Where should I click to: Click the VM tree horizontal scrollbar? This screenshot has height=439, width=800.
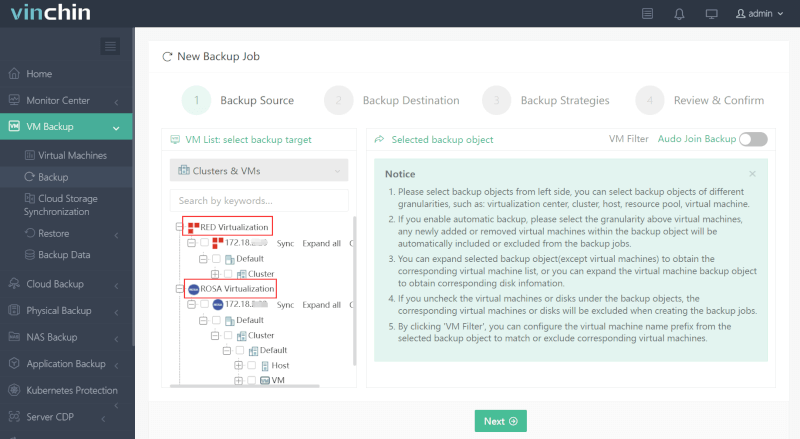245,386
